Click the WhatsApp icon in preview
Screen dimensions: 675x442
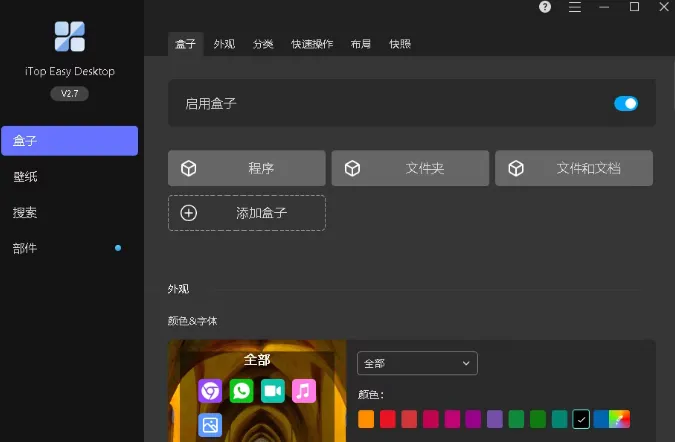pyautogui.click(x=241, y=391)
